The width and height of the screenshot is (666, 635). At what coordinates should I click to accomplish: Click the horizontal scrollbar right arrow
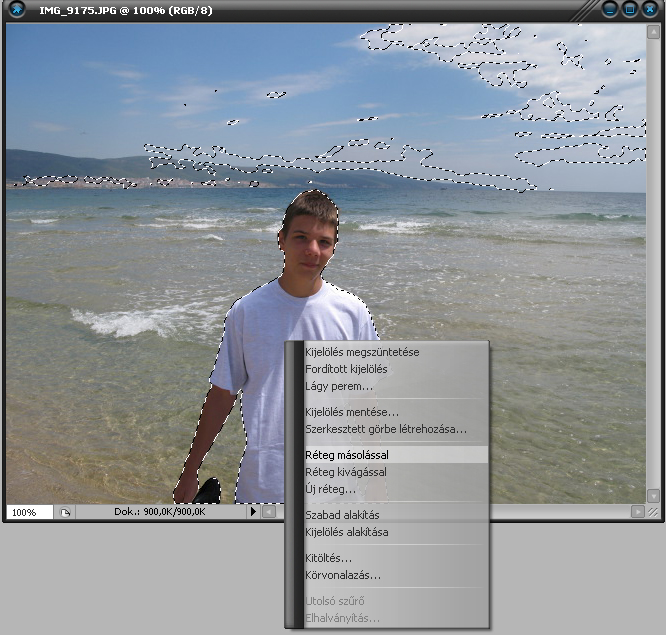coord(637,512)
